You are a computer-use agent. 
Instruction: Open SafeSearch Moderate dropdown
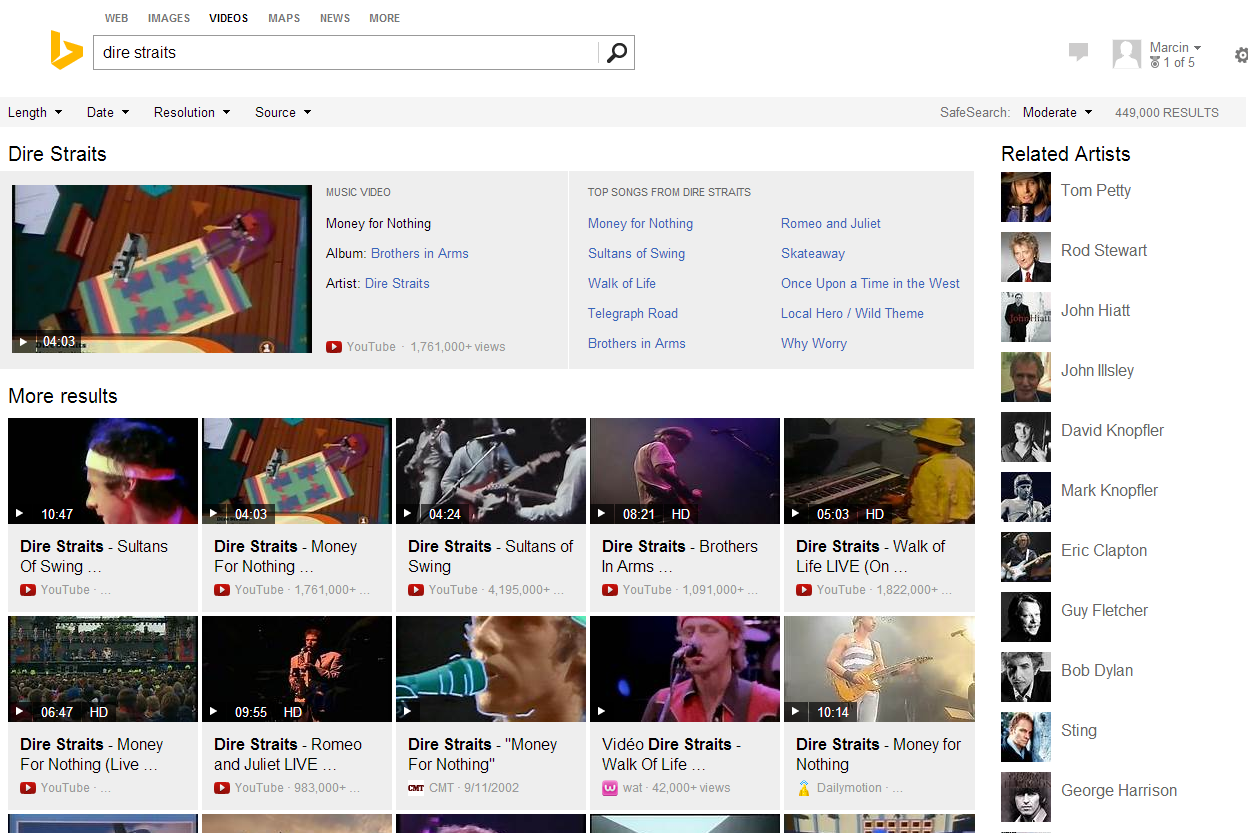pos(1057,112)
